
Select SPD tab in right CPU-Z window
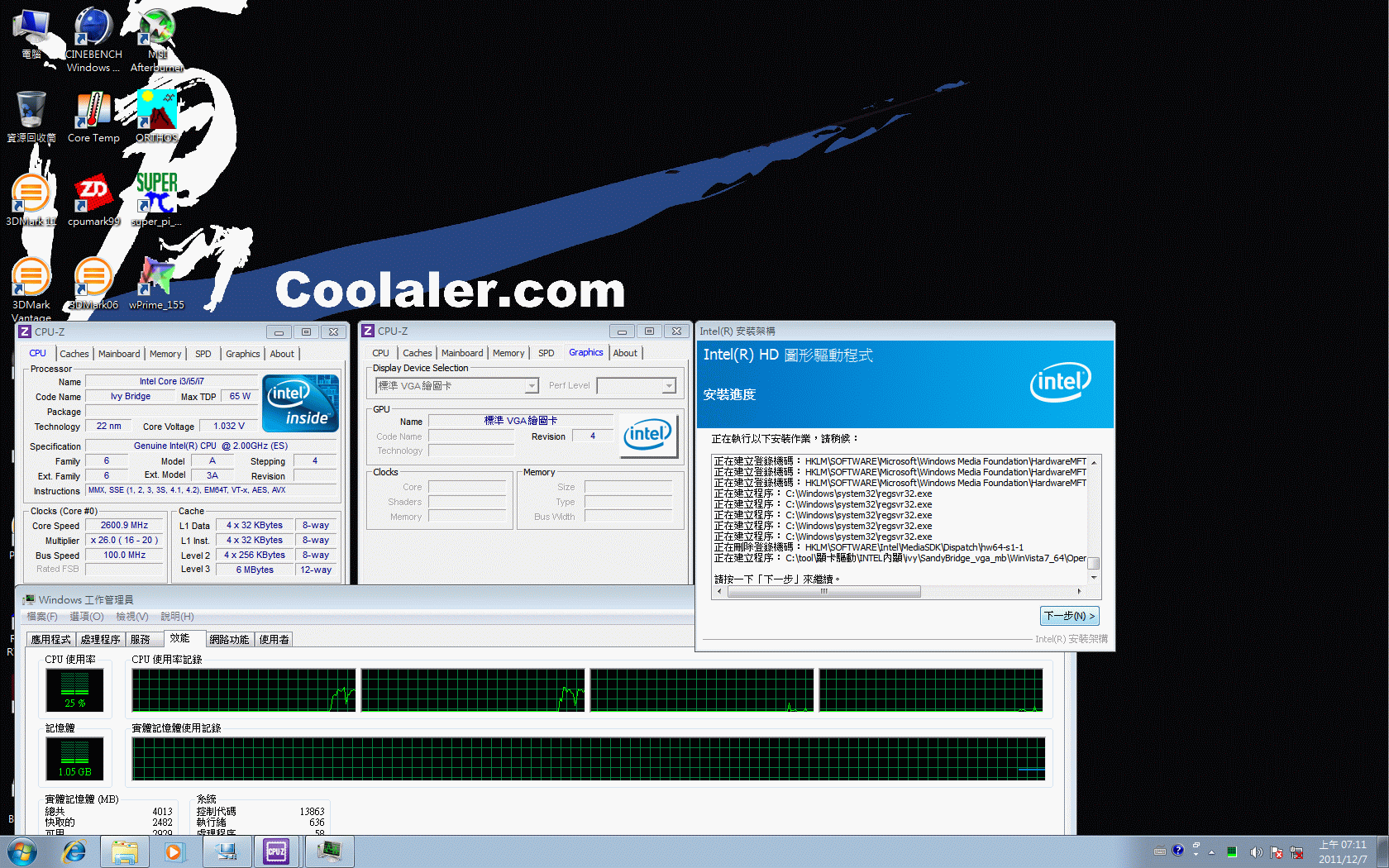click(547, 353)
